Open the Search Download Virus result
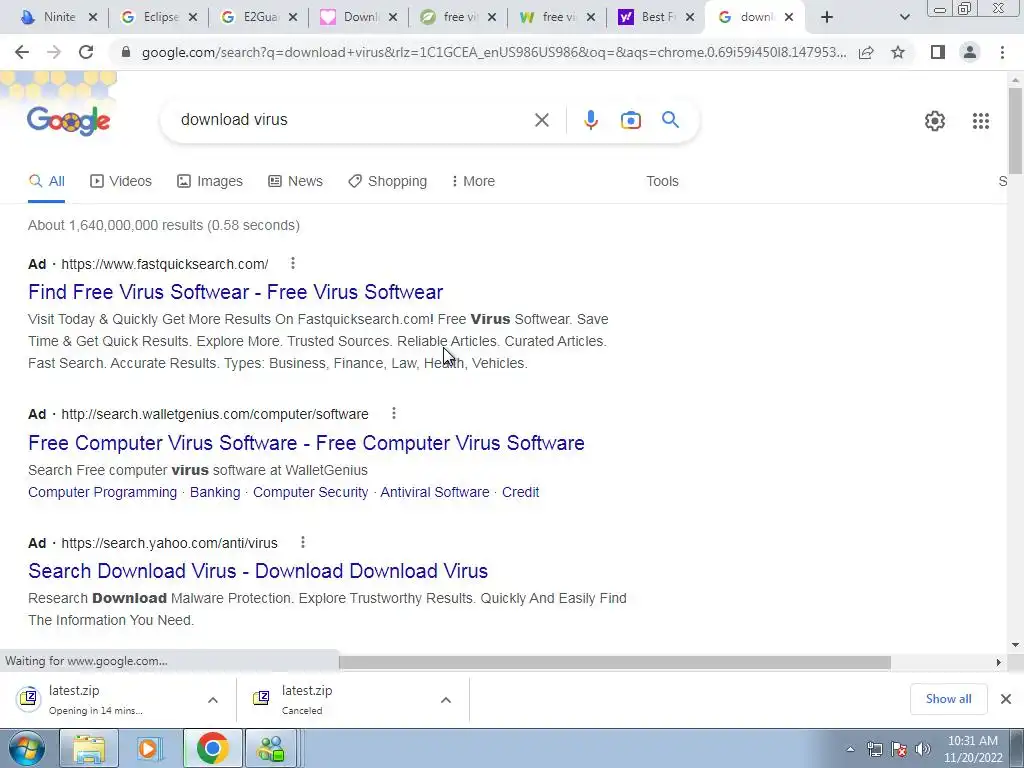1024x768 pixels. [x=258, y=571]
